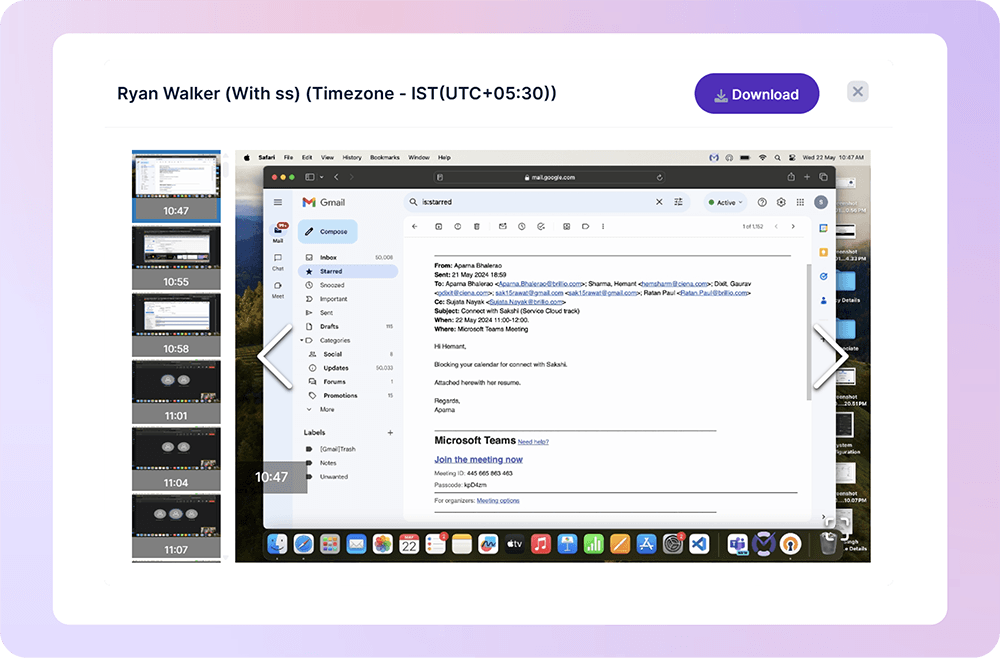
Task: Open the Meet icon in left rail
Action: [x=278, y=289]
